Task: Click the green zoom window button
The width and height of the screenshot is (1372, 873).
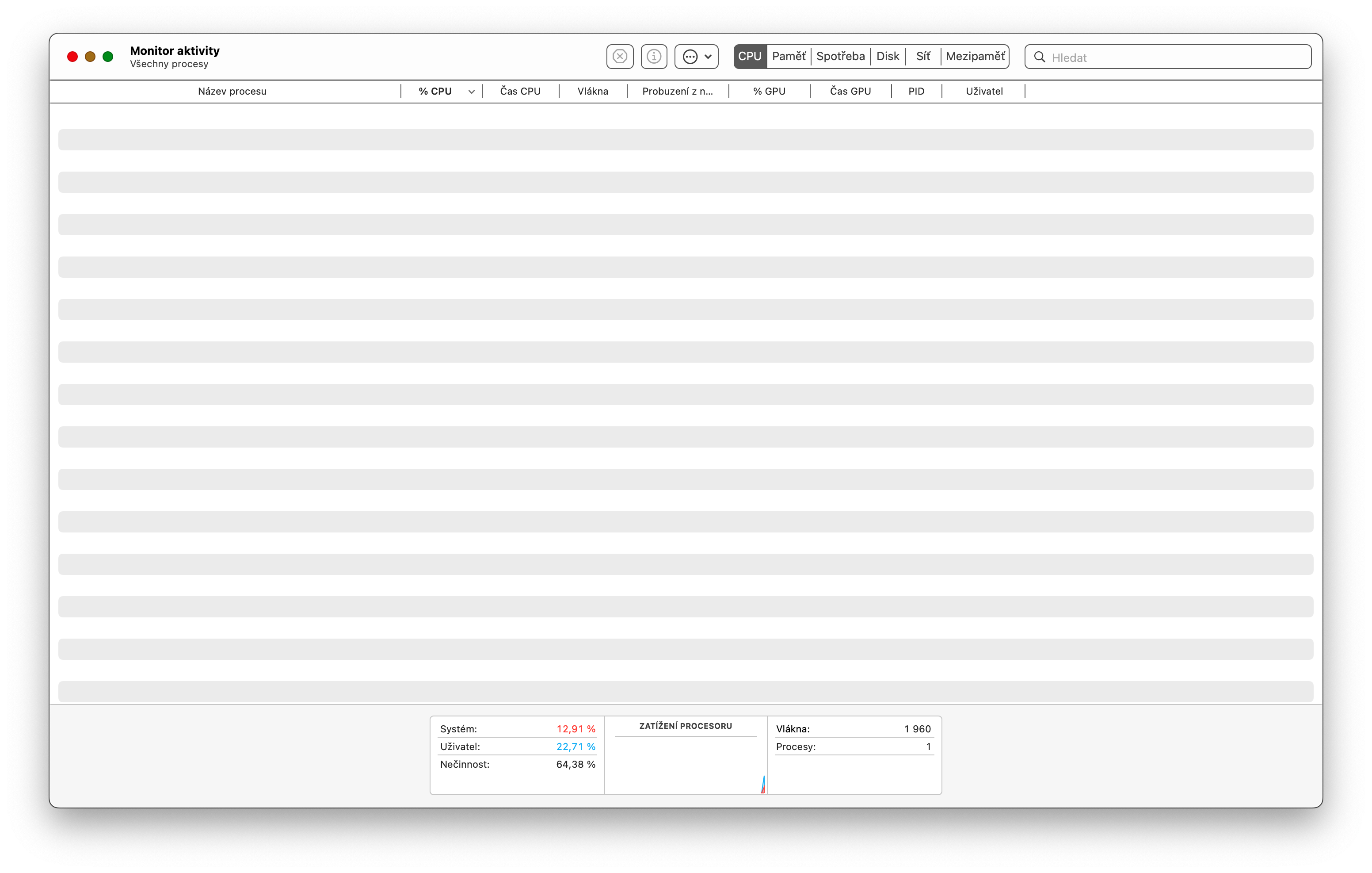Action: point(108,57)
